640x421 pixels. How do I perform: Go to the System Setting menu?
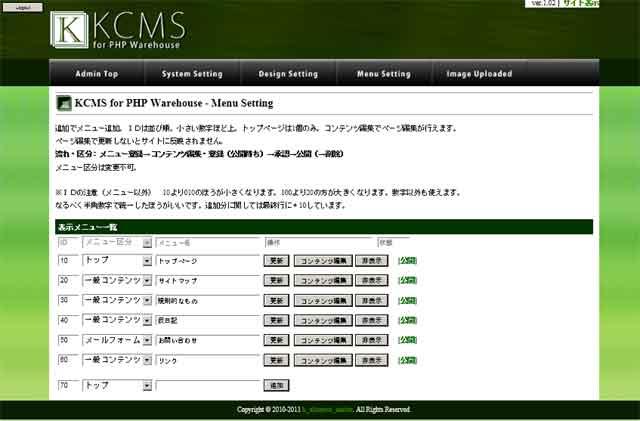click(x=190, y=74)
